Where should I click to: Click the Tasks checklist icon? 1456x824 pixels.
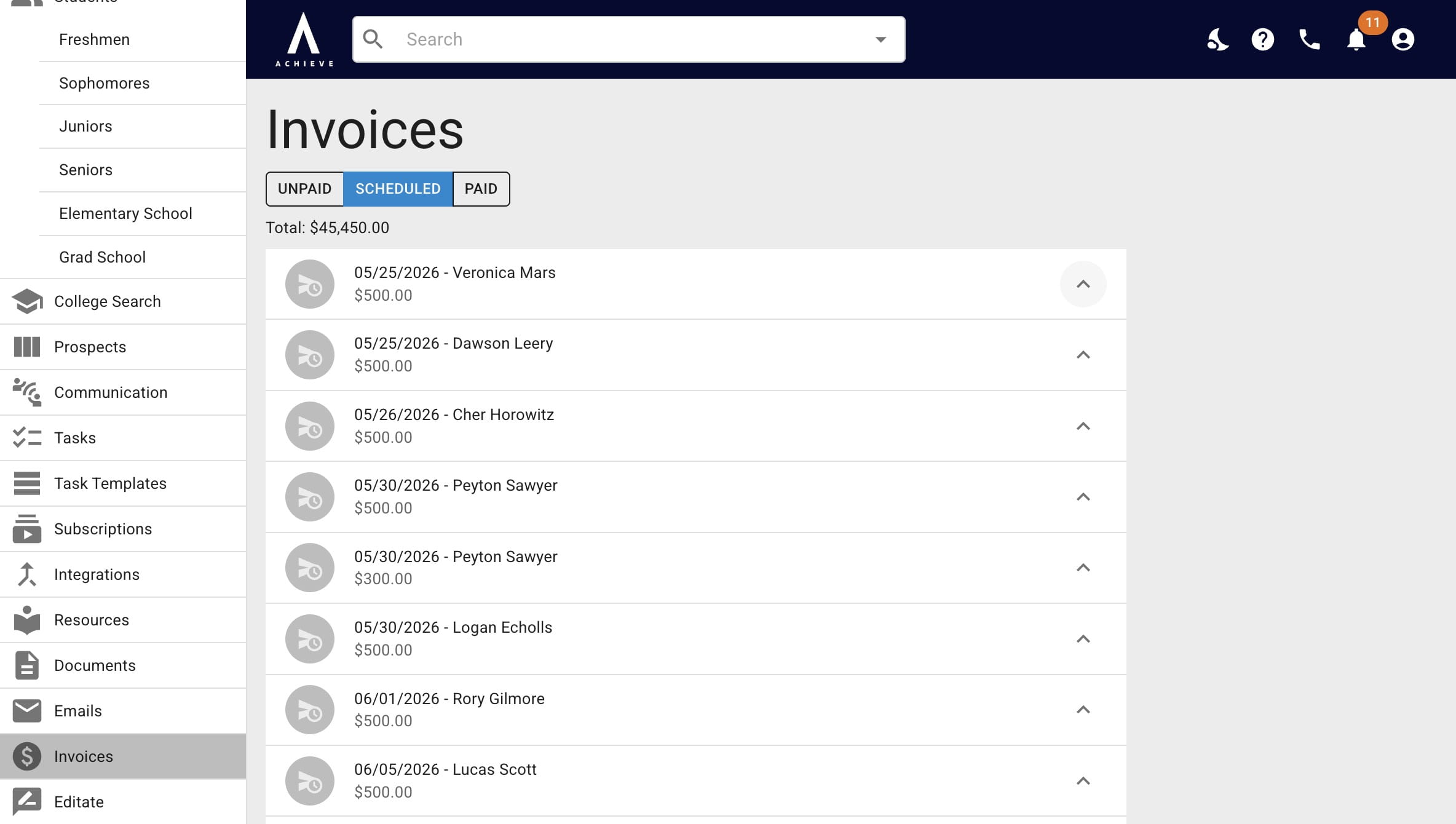coord(27,438)
